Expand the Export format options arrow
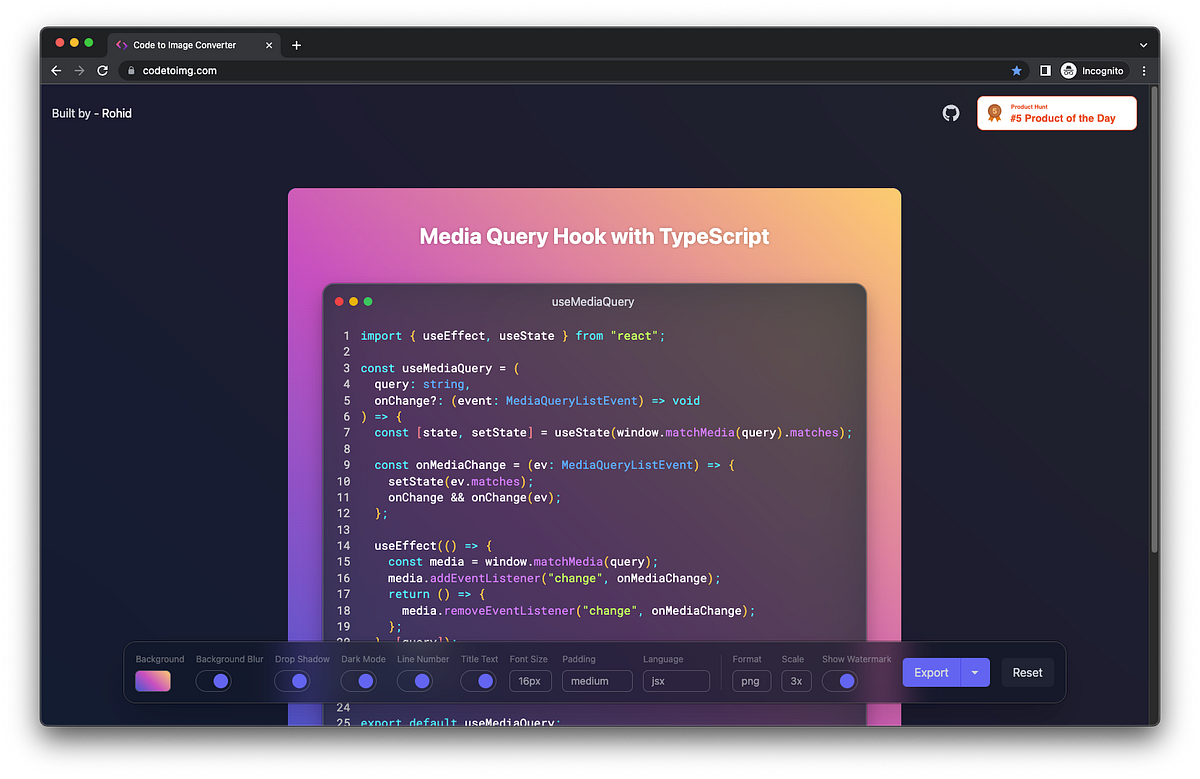 (x=975, y=672)
